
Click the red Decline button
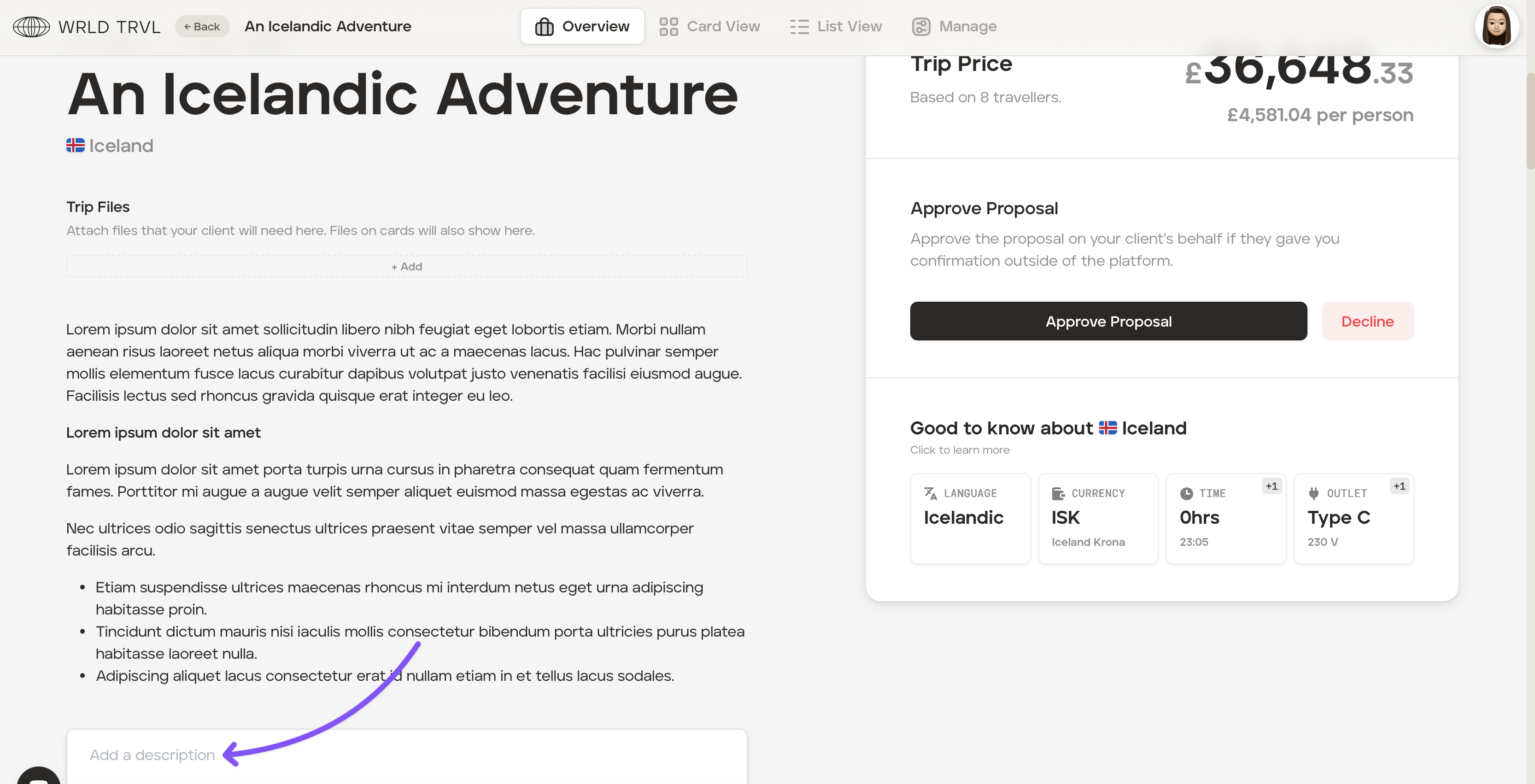click(x=1367, y=321)
